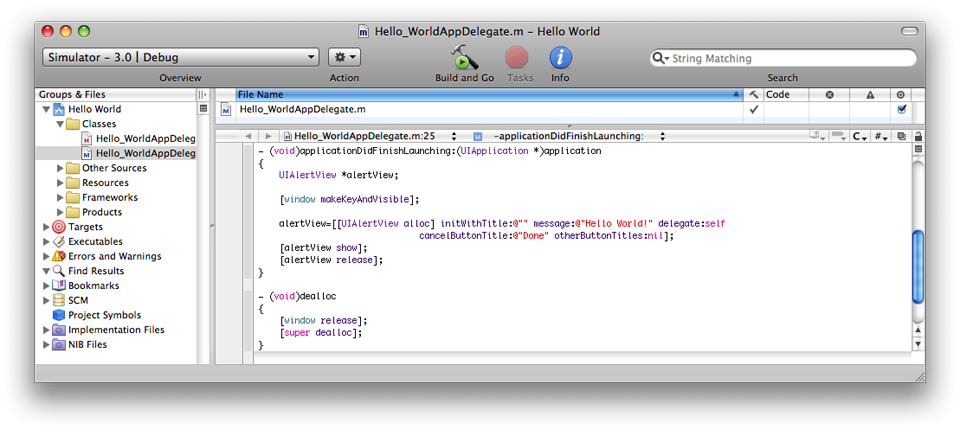Click the Errors and Warnings icon

(59, 256)
